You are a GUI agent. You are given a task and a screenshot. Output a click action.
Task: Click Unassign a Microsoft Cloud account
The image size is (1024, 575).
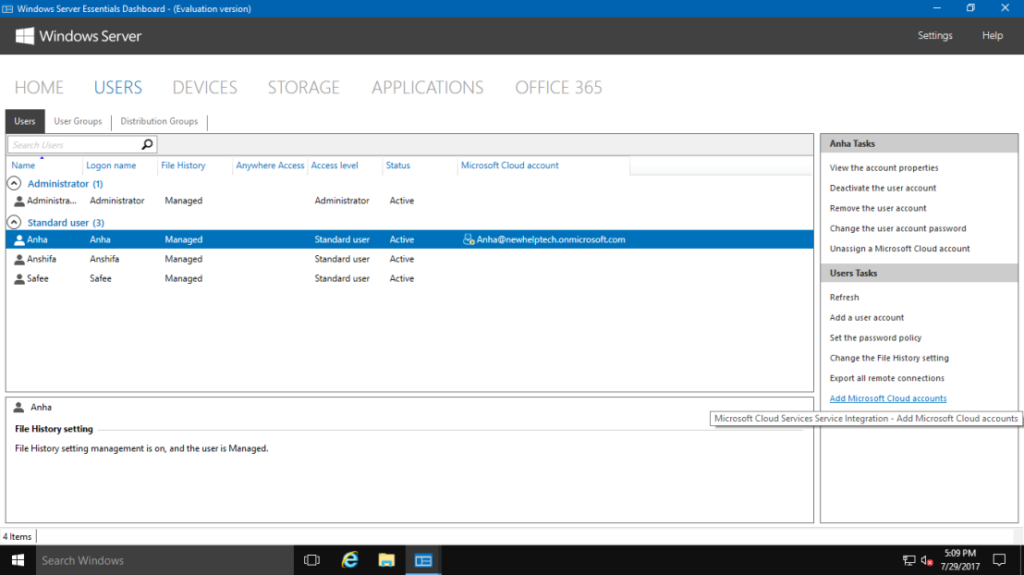899,249
